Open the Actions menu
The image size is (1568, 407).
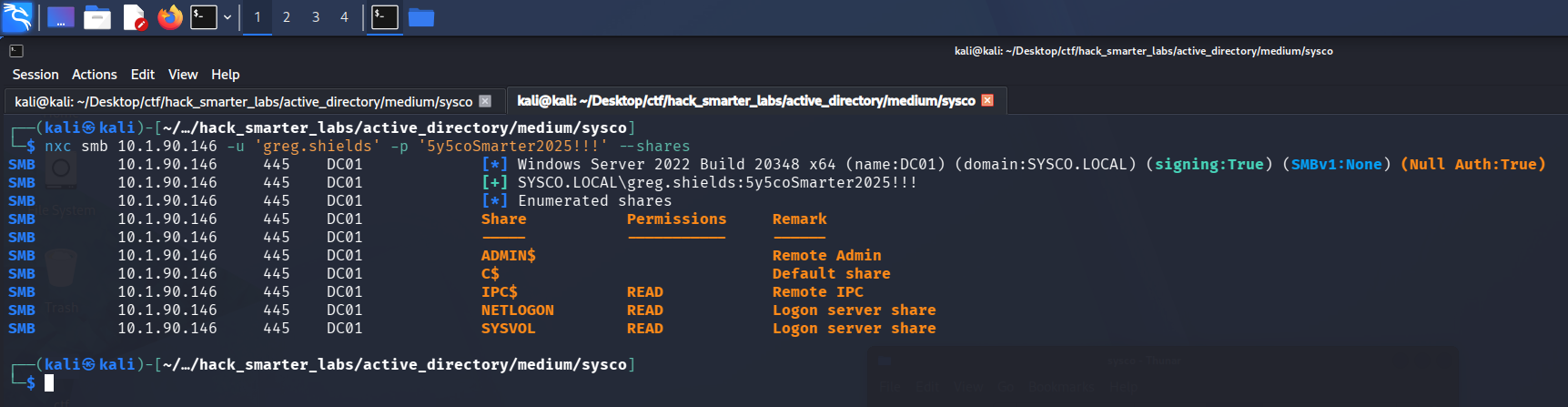(95, 75)
